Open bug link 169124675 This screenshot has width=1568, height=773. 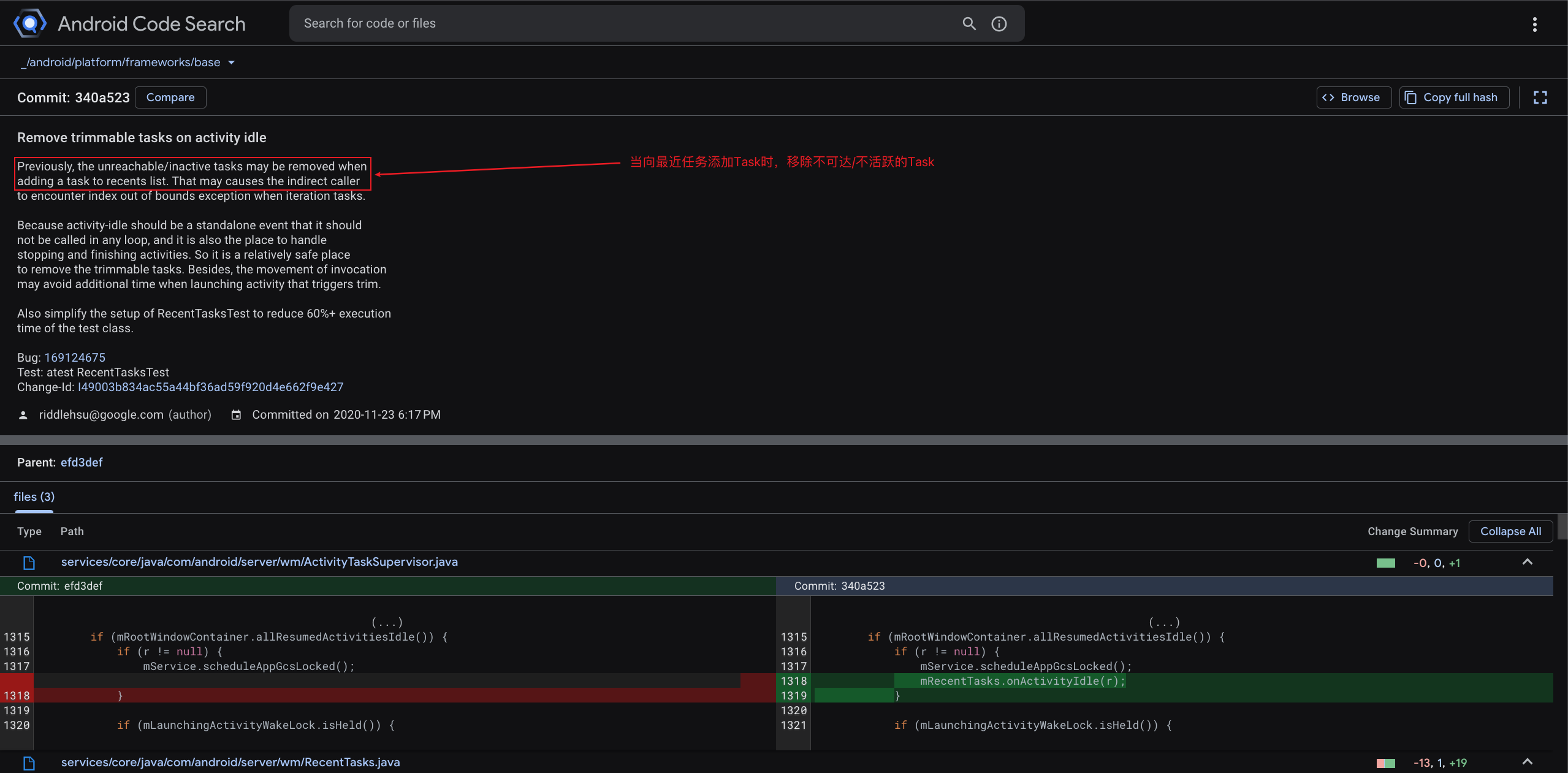point(75,357)
